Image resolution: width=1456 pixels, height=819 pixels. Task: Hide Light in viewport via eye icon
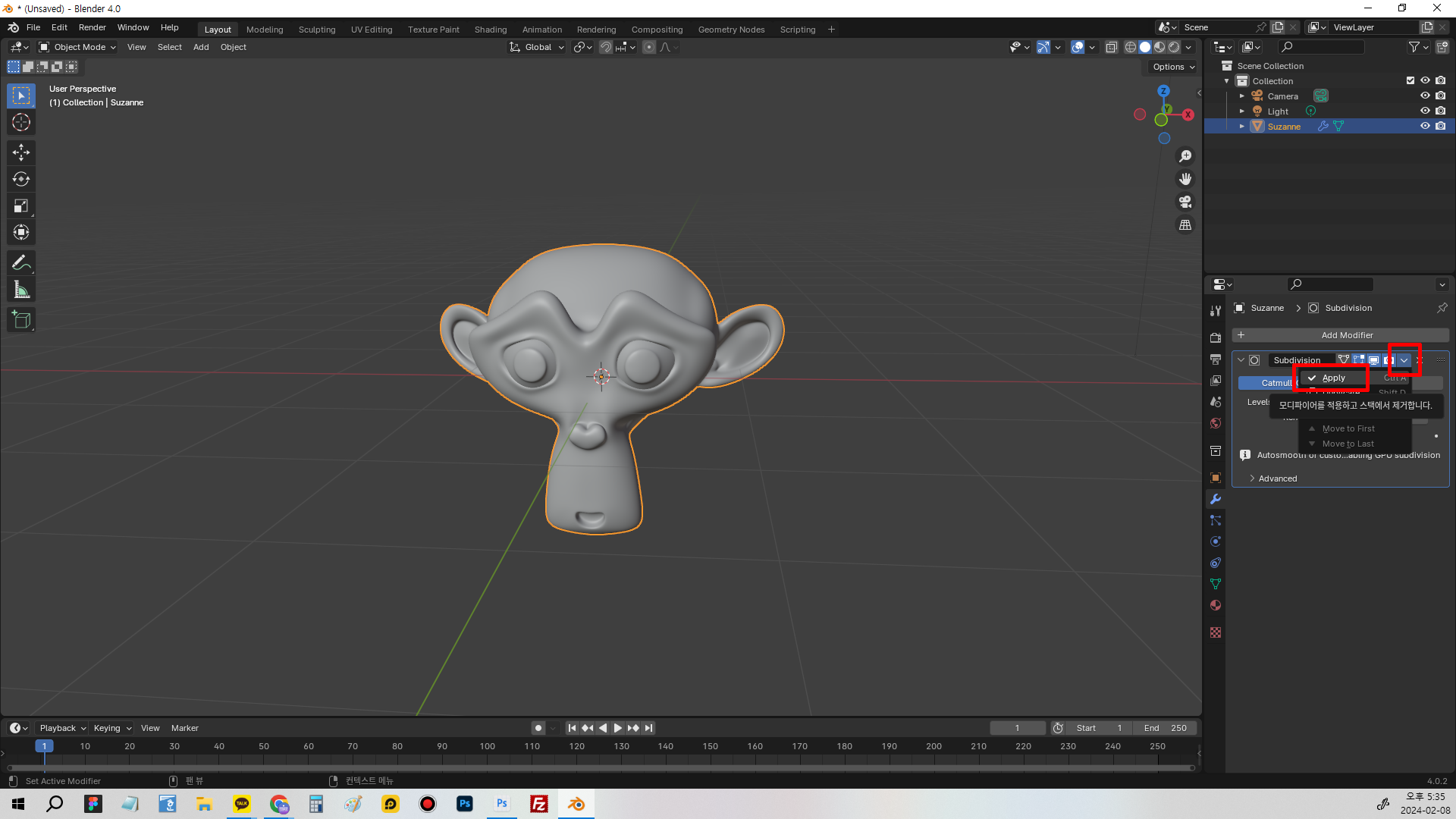[x=1425, y=111]
